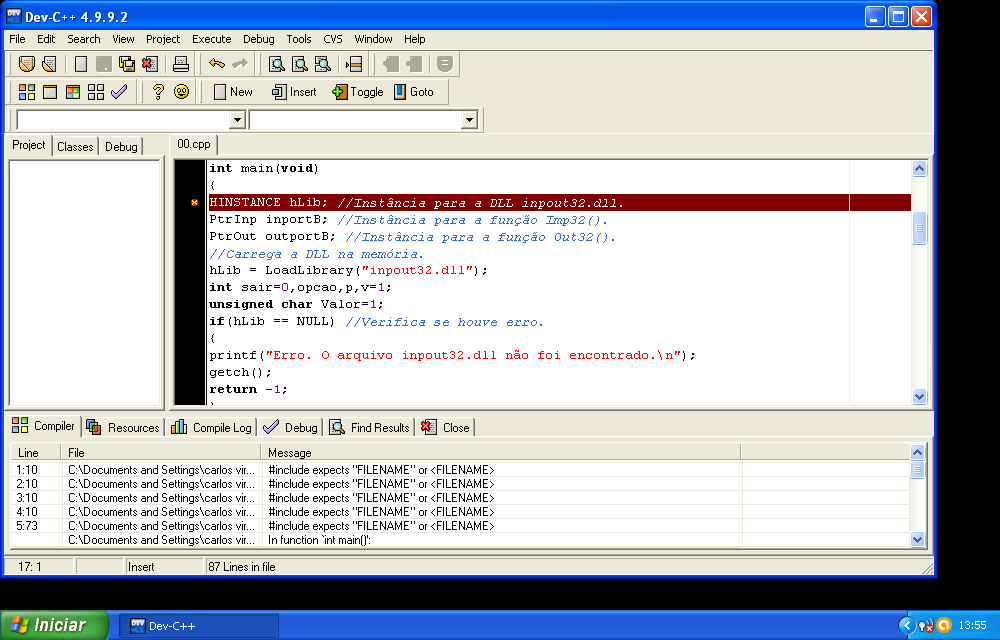This screenshot has height=640, width=1000.
Task: Toggle the breakpoint marker on HINSTANCE line
Action: pyautogui.click(x=194, y=203)
